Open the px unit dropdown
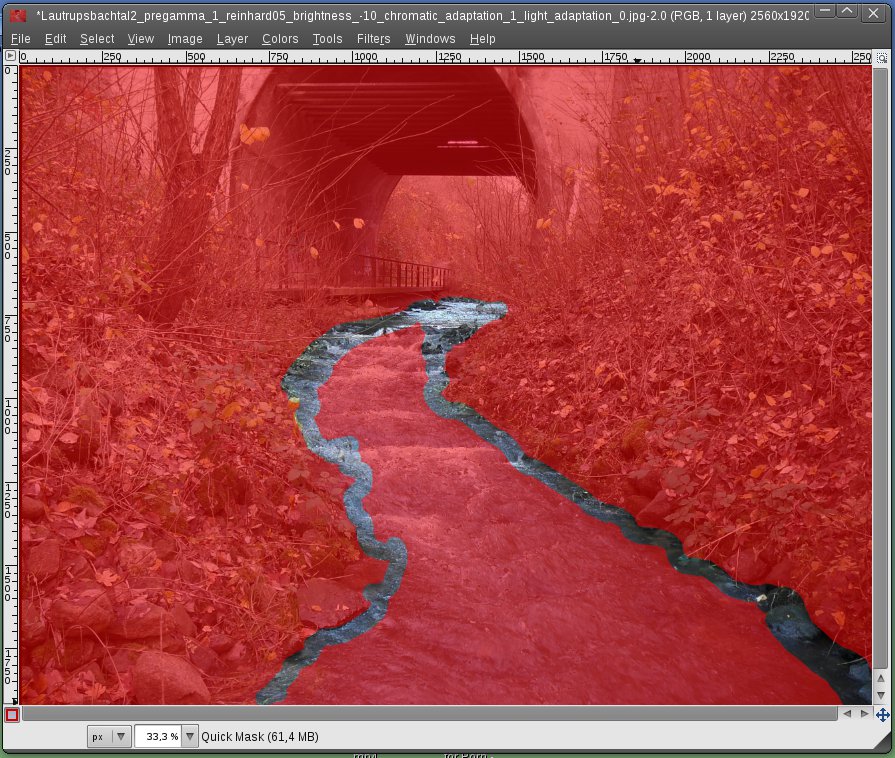The width and height of the screenshot is (895, 758). pyautogui.click(x=109, y=736)
